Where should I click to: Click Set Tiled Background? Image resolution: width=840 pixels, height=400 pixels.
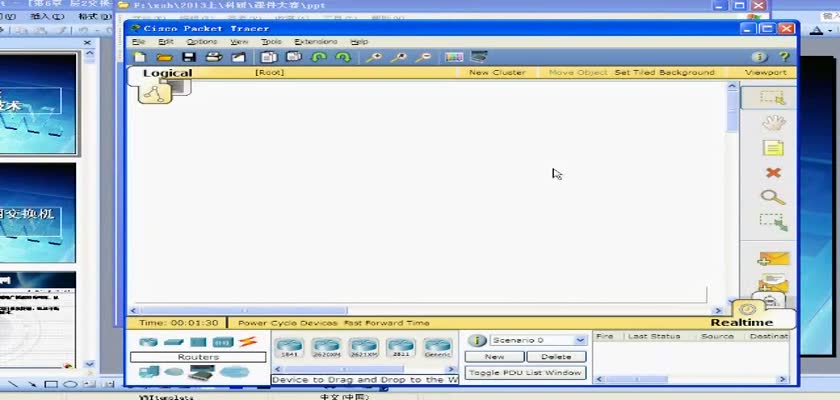coord(664,72)
